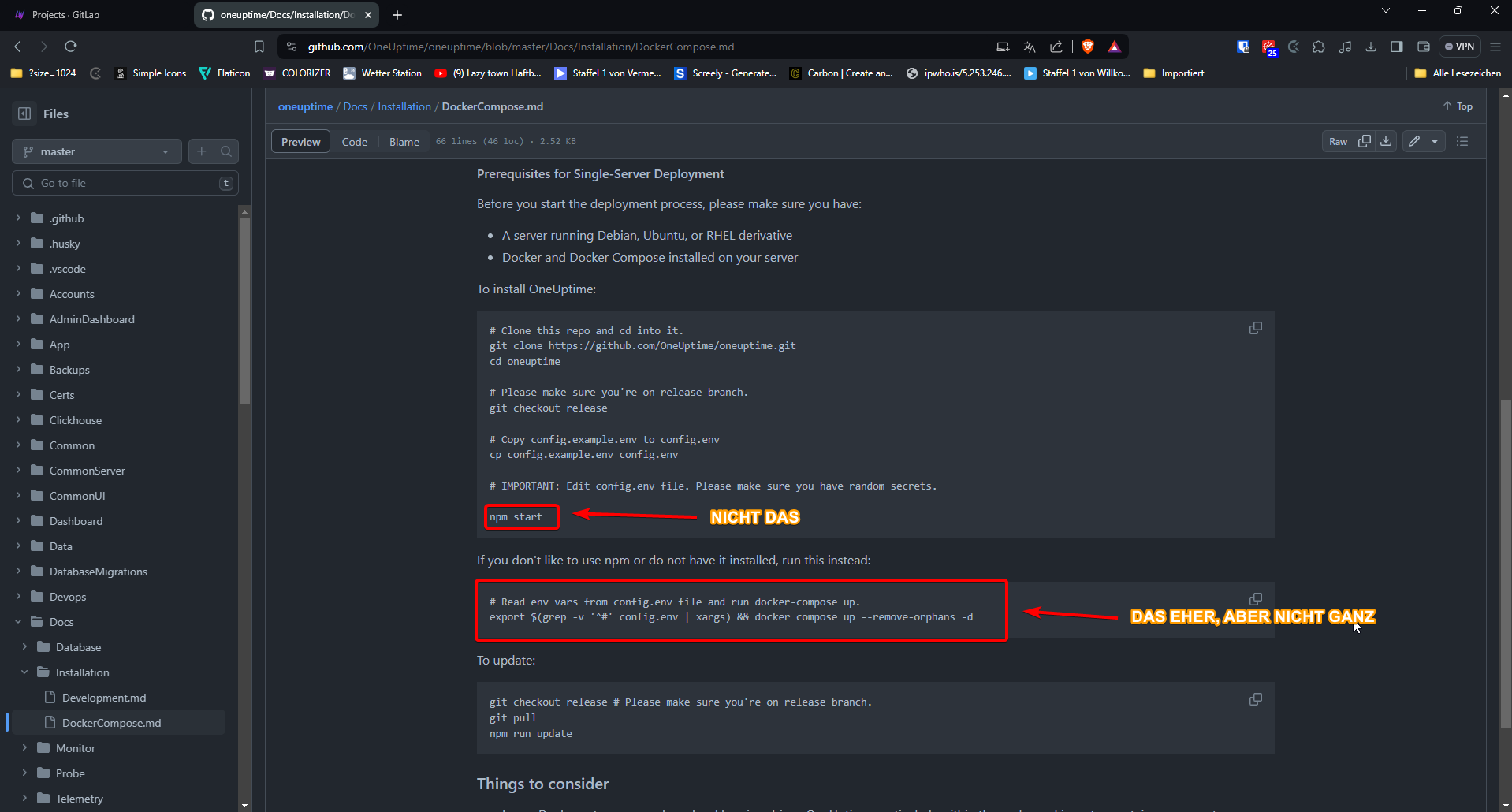
Task: Click the edit file pencil icon
Action: 1414,141
